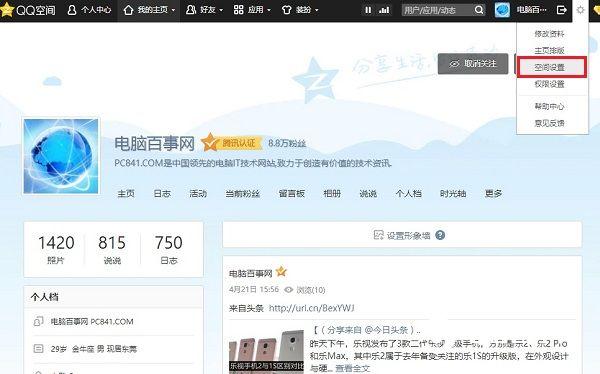The image size is (600, 374).
Task: Click the 29岁 金牛座 profile row
Action: point(113,349)
